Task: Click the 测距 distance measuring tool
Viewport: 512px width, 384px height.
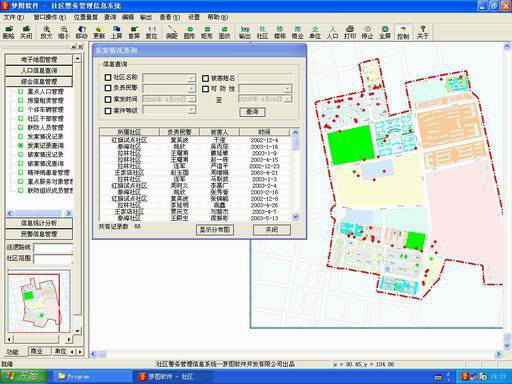Action: coord(172,32)
